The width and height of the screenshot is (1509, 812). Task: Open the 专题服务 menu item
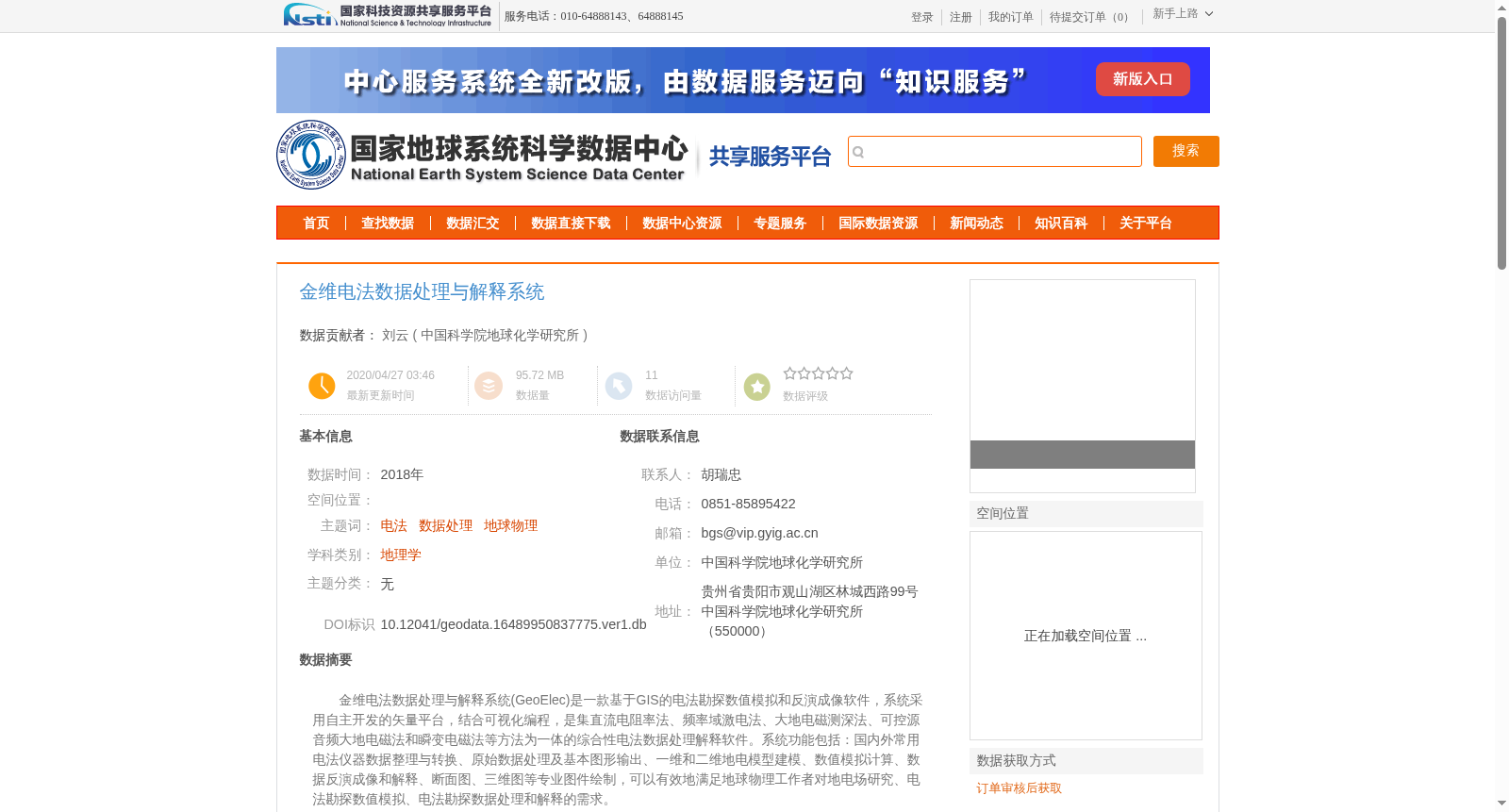click(780, 224)
